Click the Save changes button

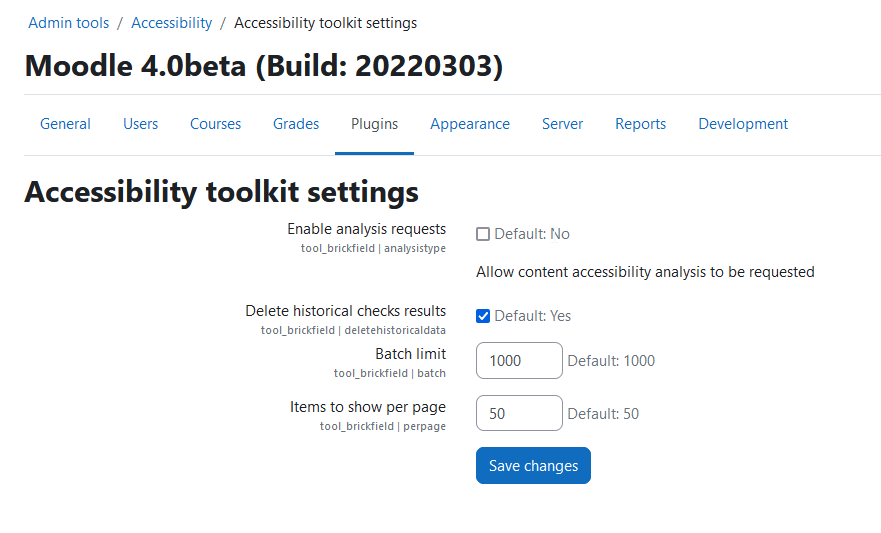(x=533, y=466)
